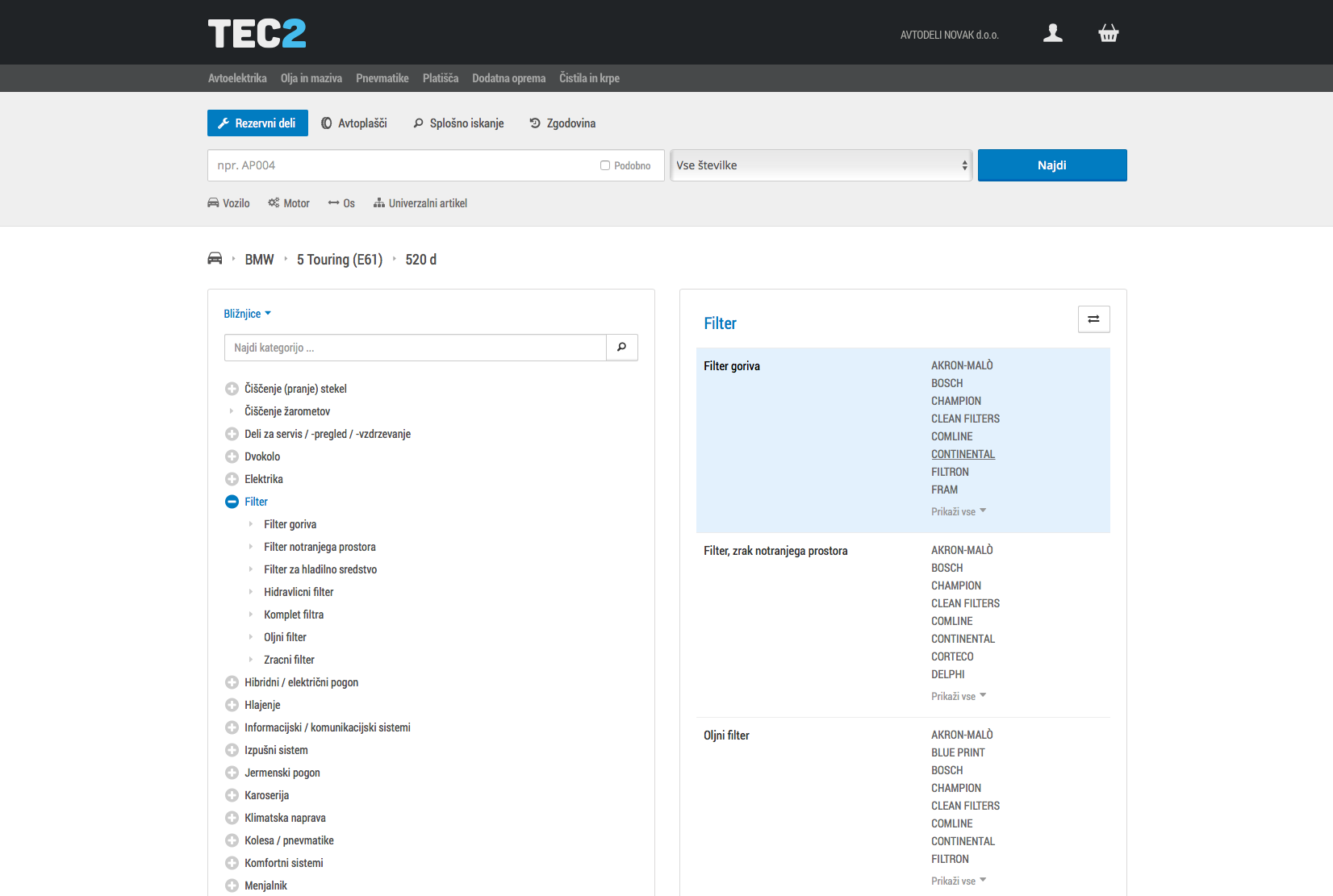Show all brands under Oljni filter
Viewport: 1333px width, 896px height.
pos(959,881)
